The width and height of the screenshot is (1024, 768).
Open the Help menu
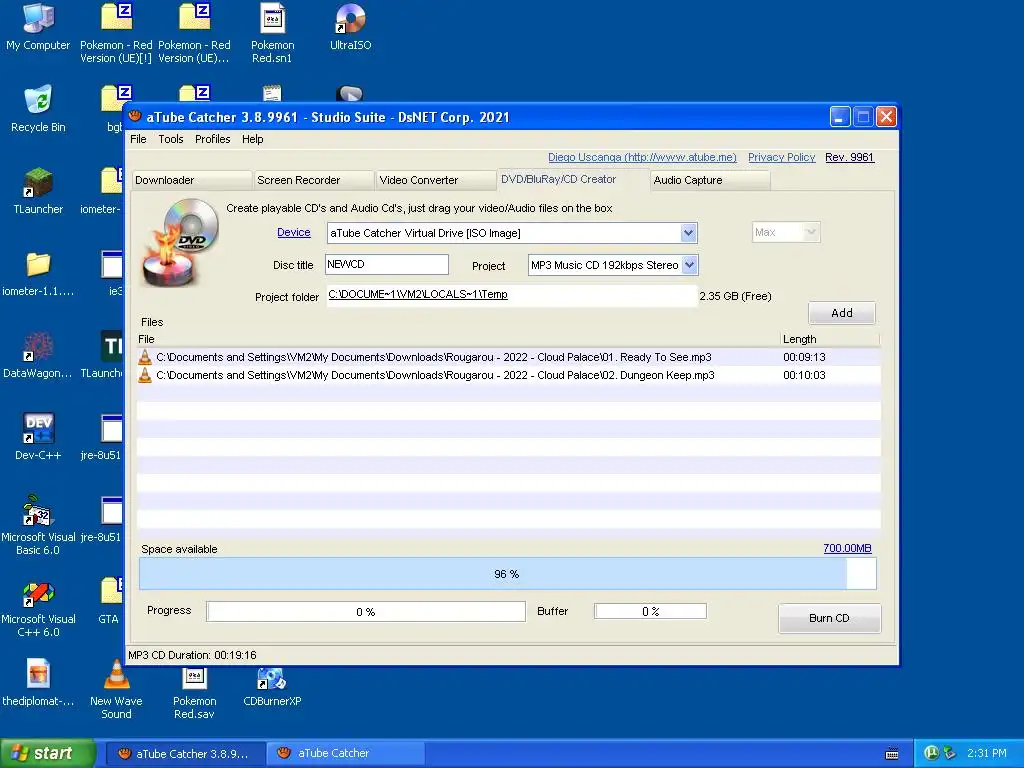click(252, 139)
